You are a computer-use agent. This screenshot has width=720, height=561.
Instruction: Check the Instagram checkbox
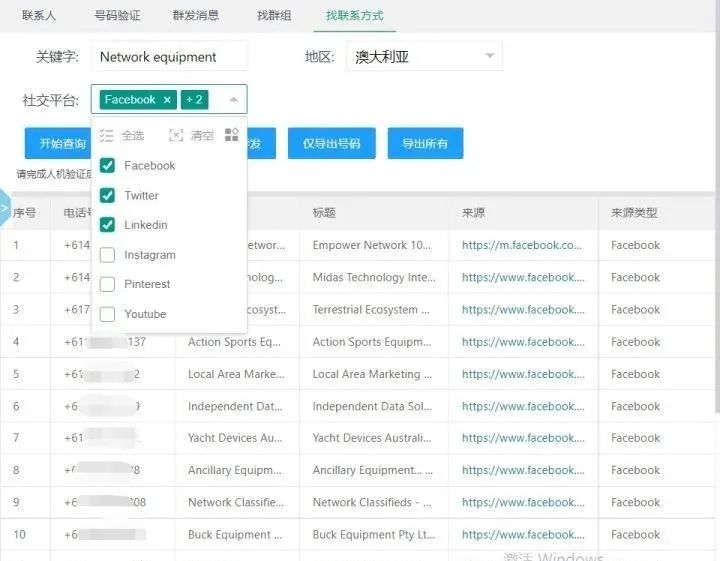[x=107, y=255]
